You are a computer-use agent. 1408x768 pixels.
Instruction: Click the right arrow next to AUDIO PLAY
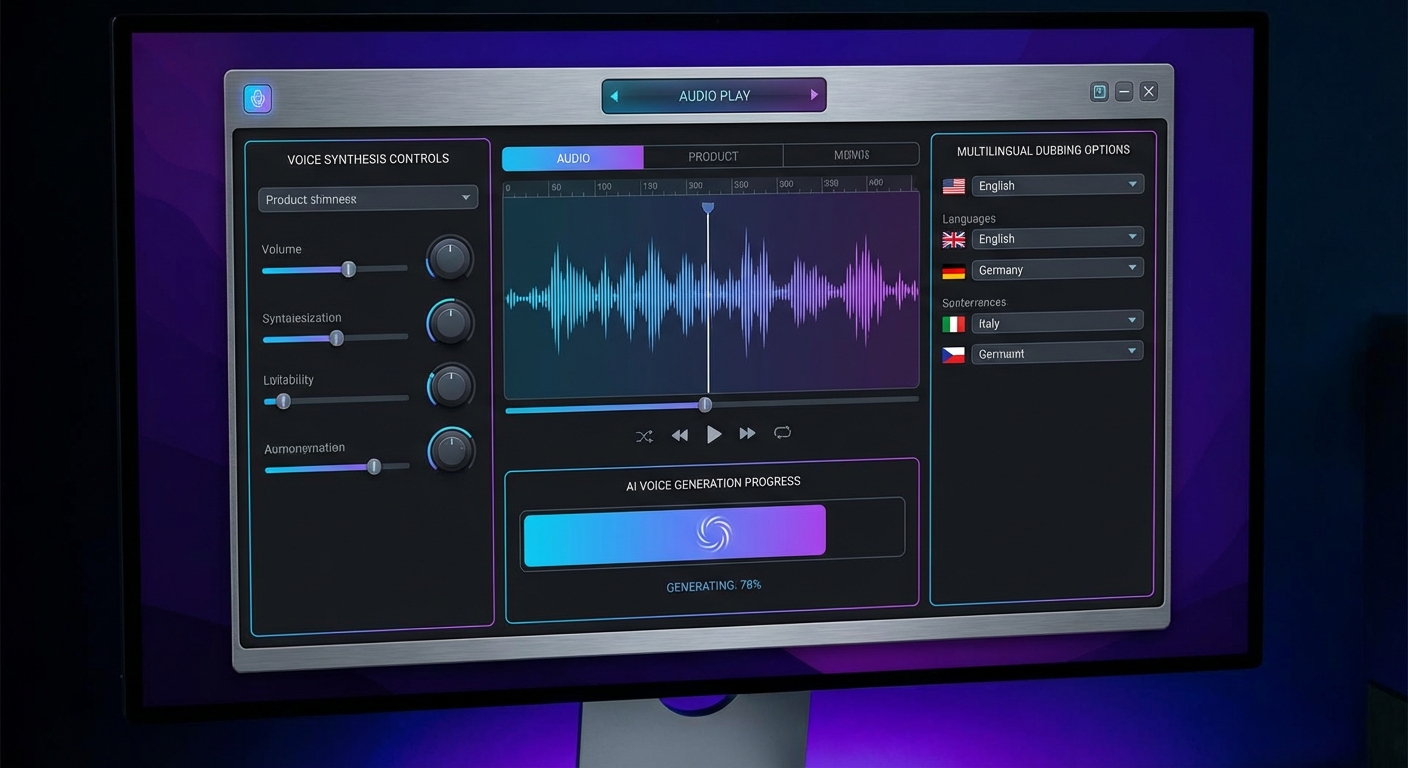812,95
